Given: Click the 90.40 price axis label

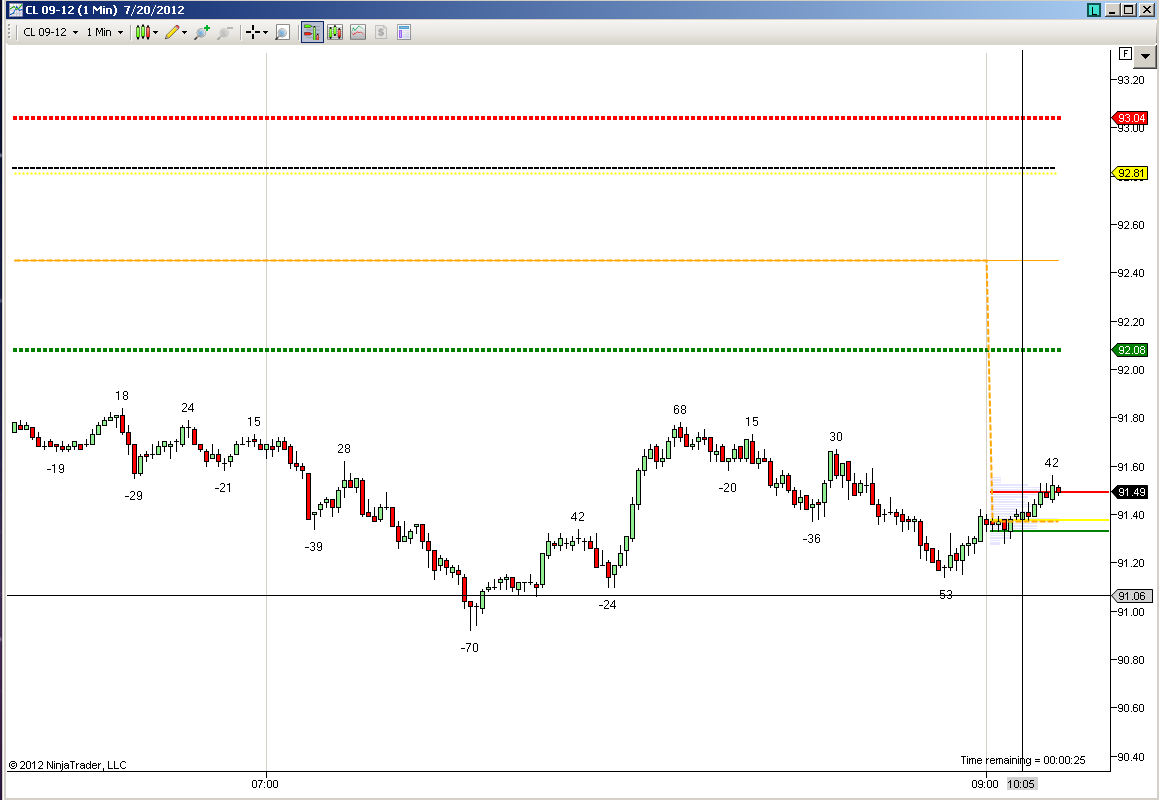Looking at the screenshot, I should tap(1131, 757).
